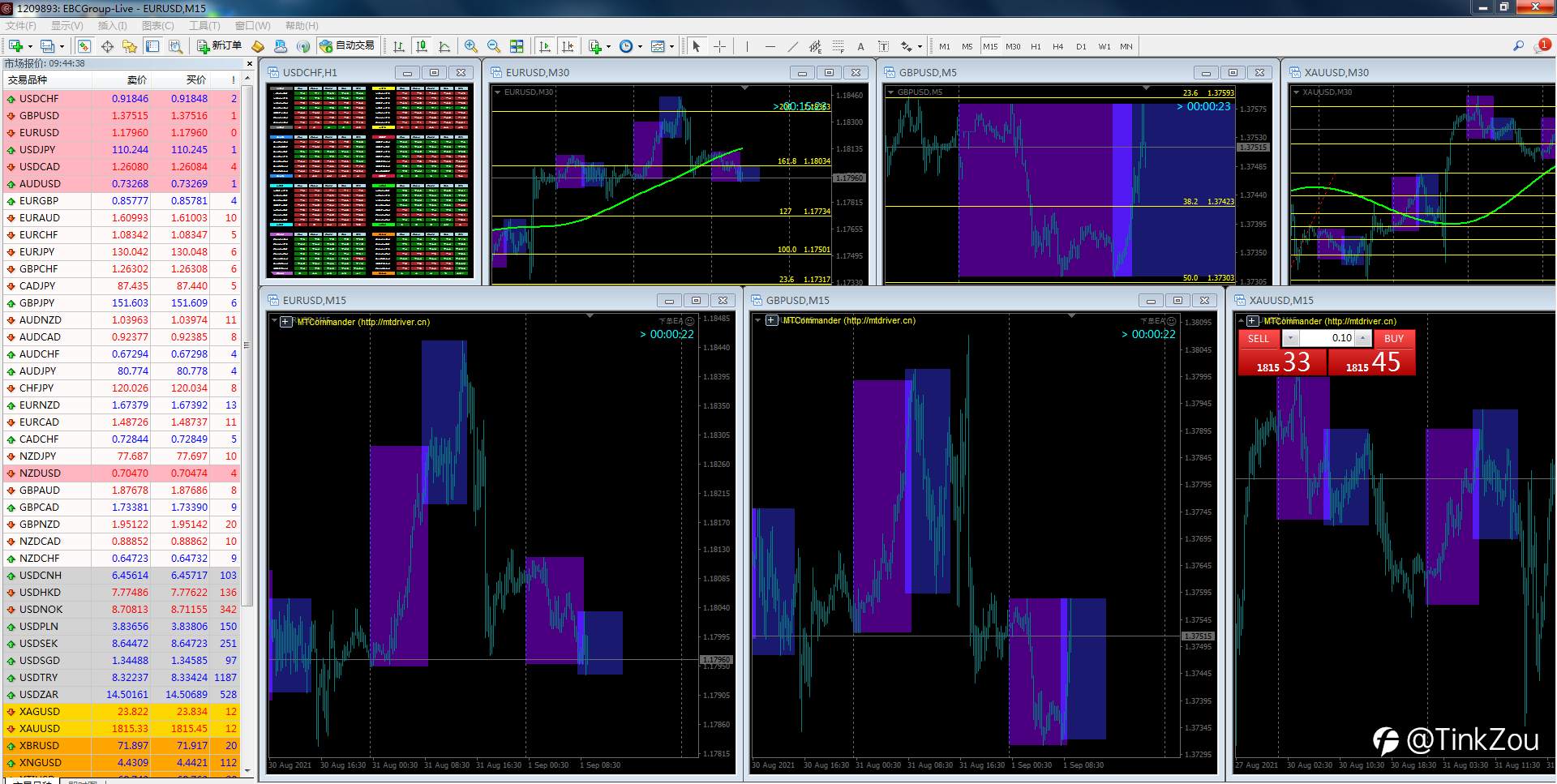Toggle the Market Watch panel icon
The height and width of the screenshot is (784, 1557).
(x=84, y=46)
